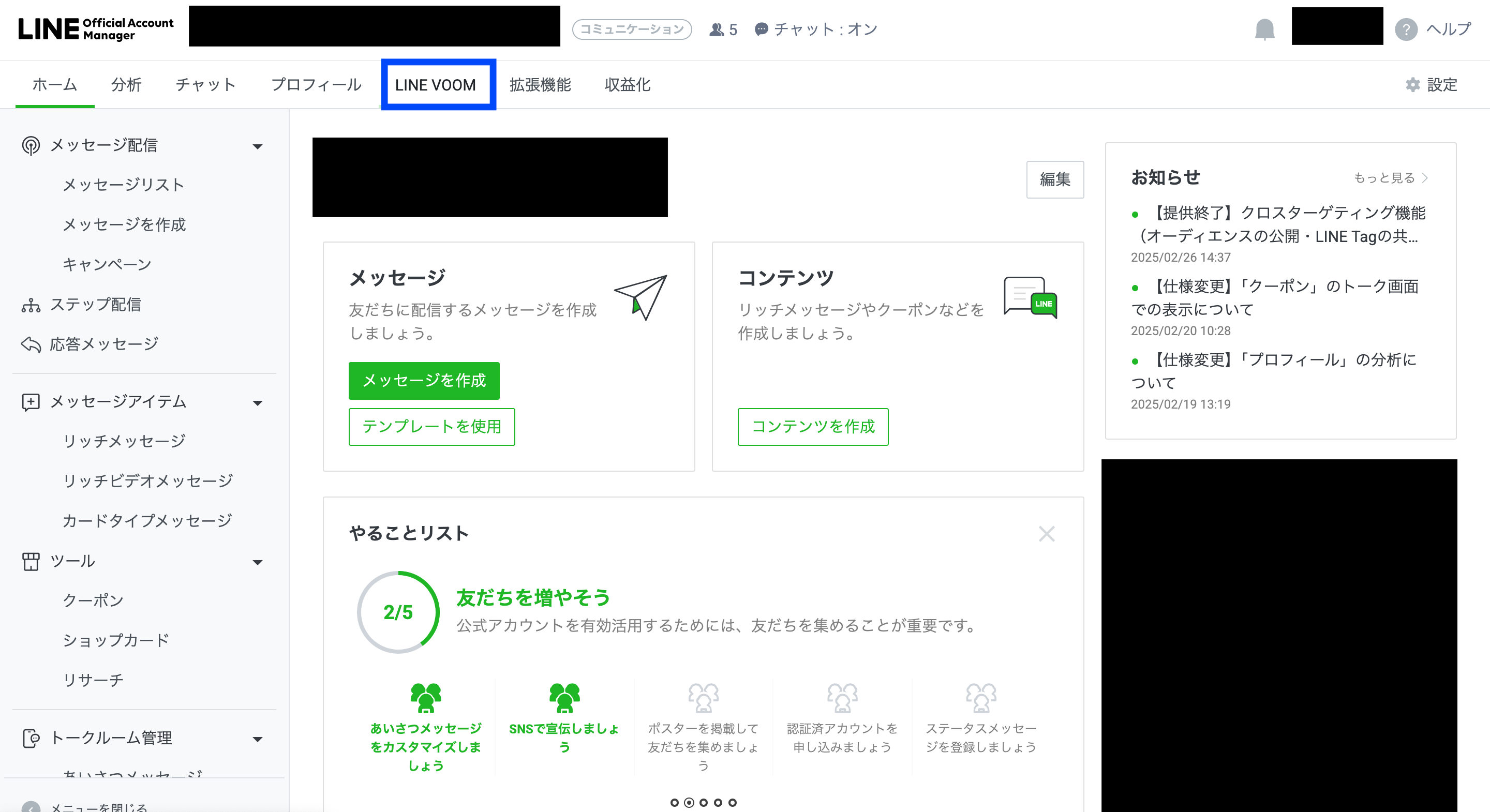The width and height of the screenshot is (1490, 812).
Task: Collapse the ツール section arrow
Action: [x=258, y=562]
